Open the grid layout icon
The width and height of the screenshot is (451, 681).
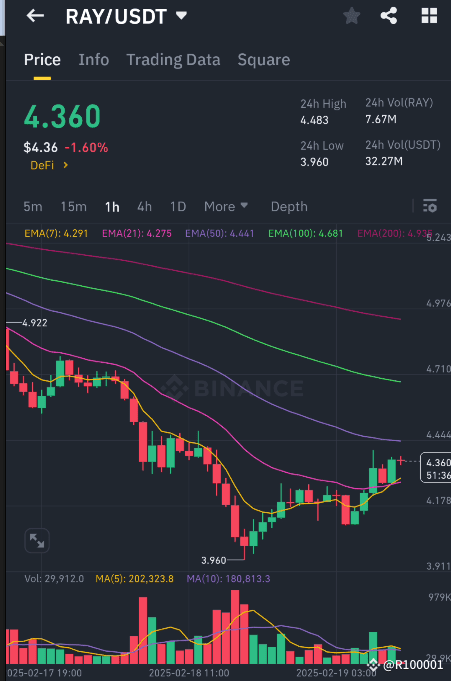tap(429, 16)
